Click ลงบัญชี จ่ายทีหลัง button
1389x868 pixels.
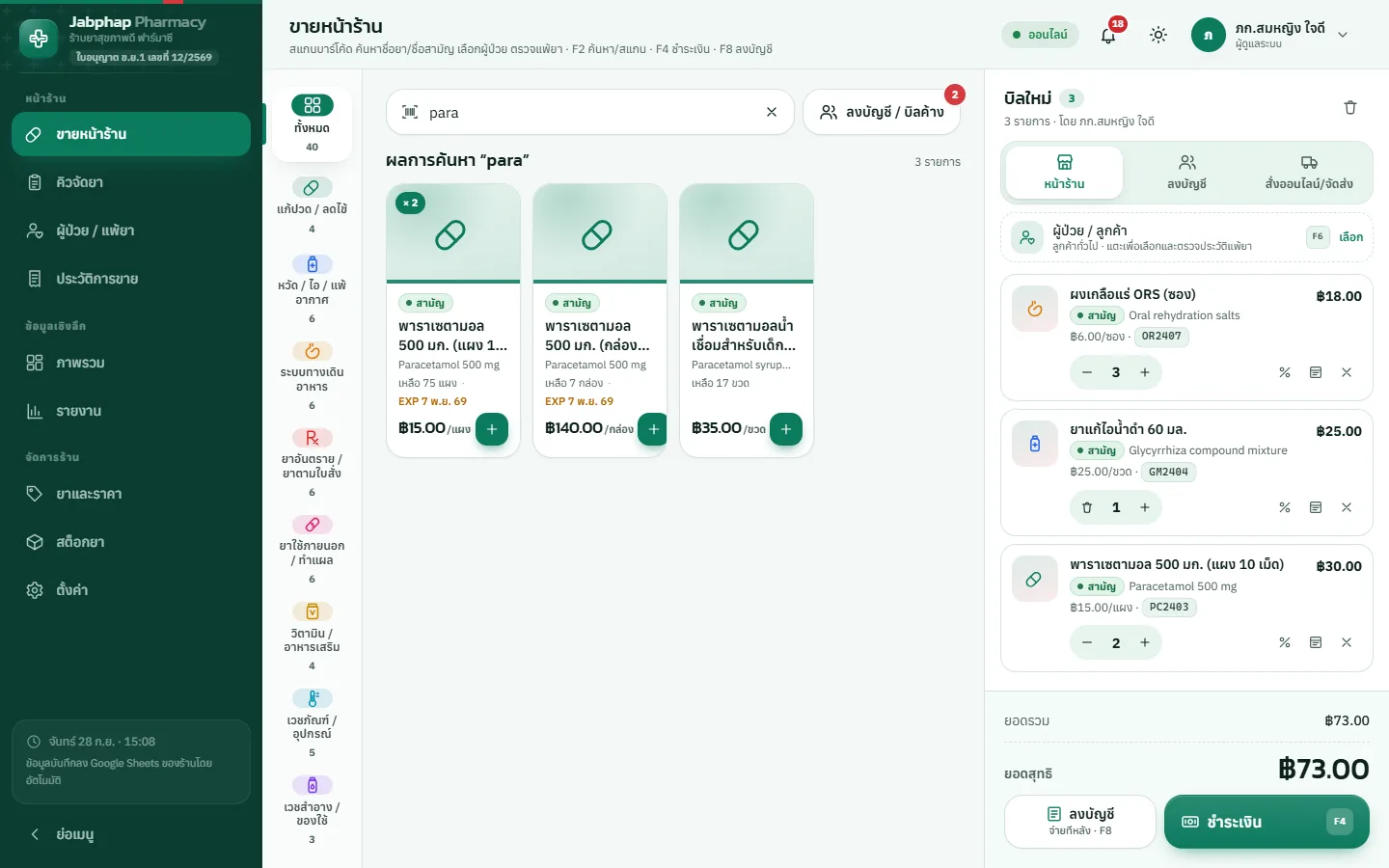tap(1080, 822)
